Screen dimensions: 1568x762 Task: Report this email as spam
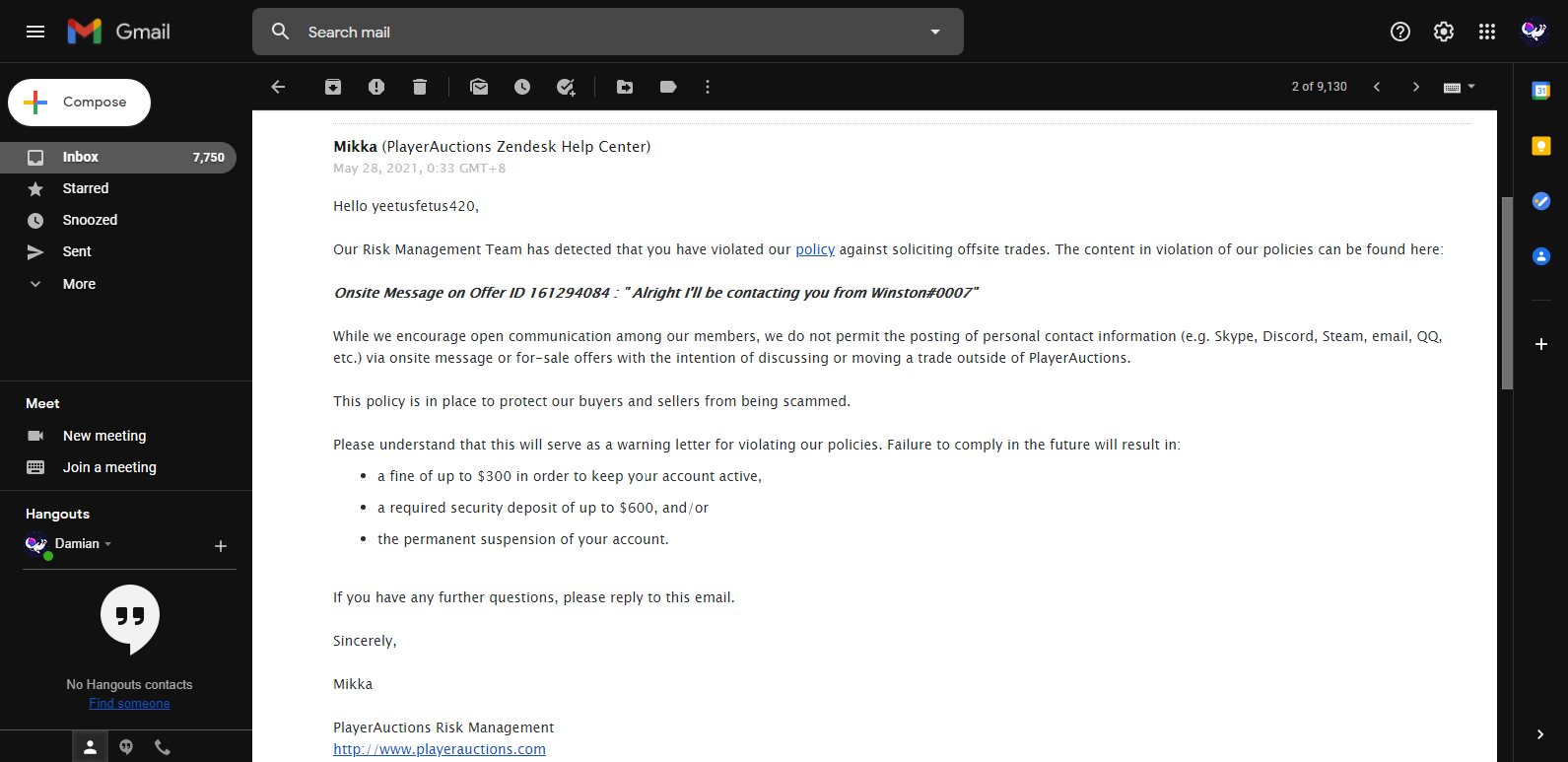[x=376, y=87]
